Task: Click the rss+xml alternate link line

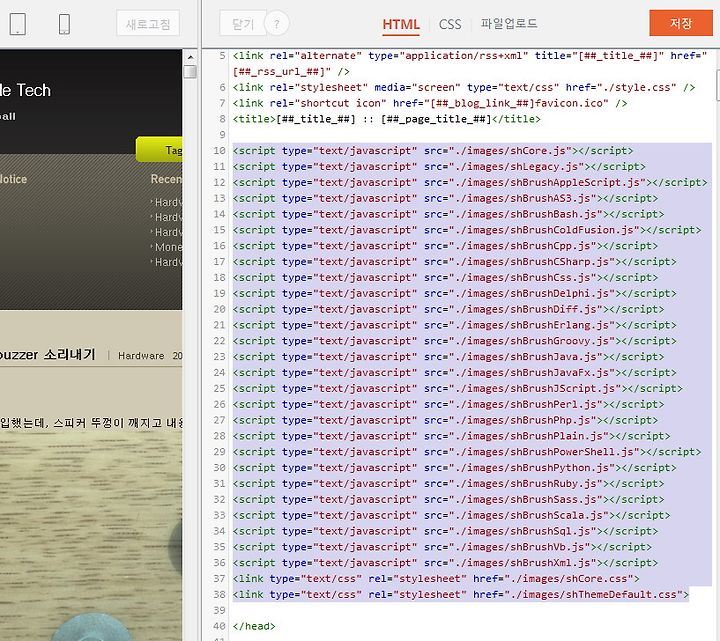Action: (x=469, y=63)
